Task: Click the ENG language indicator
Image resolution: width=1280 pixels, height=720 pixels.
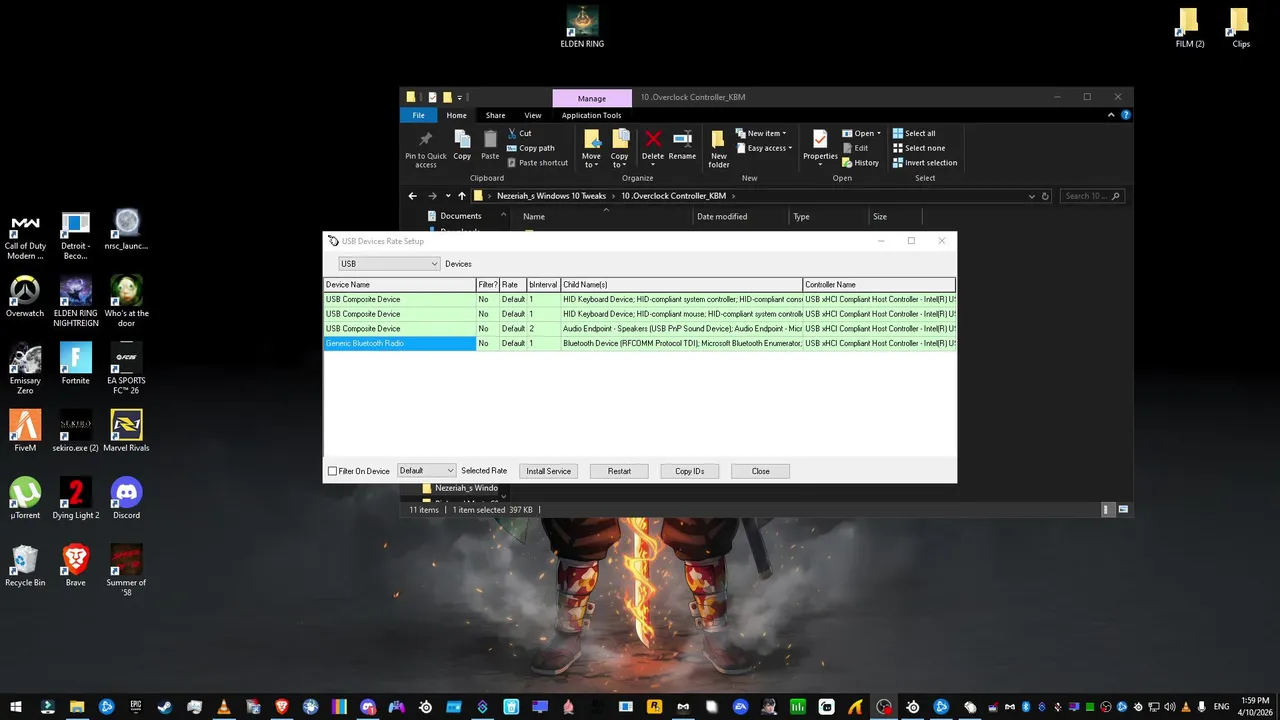Action: pyautogui.click(x=1221, y=707)
